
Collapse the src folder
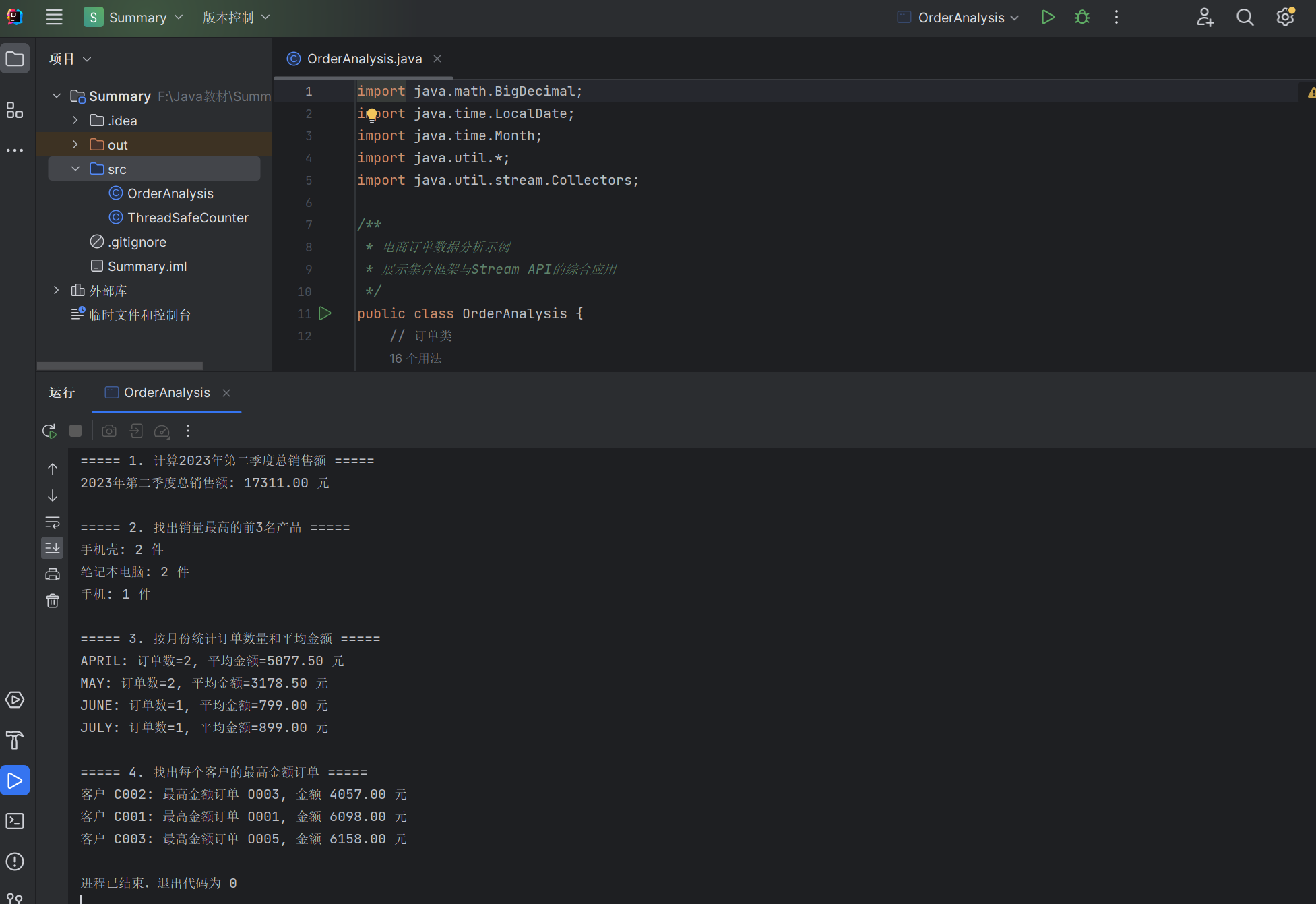pyautogui.click(x=75, y=169)
